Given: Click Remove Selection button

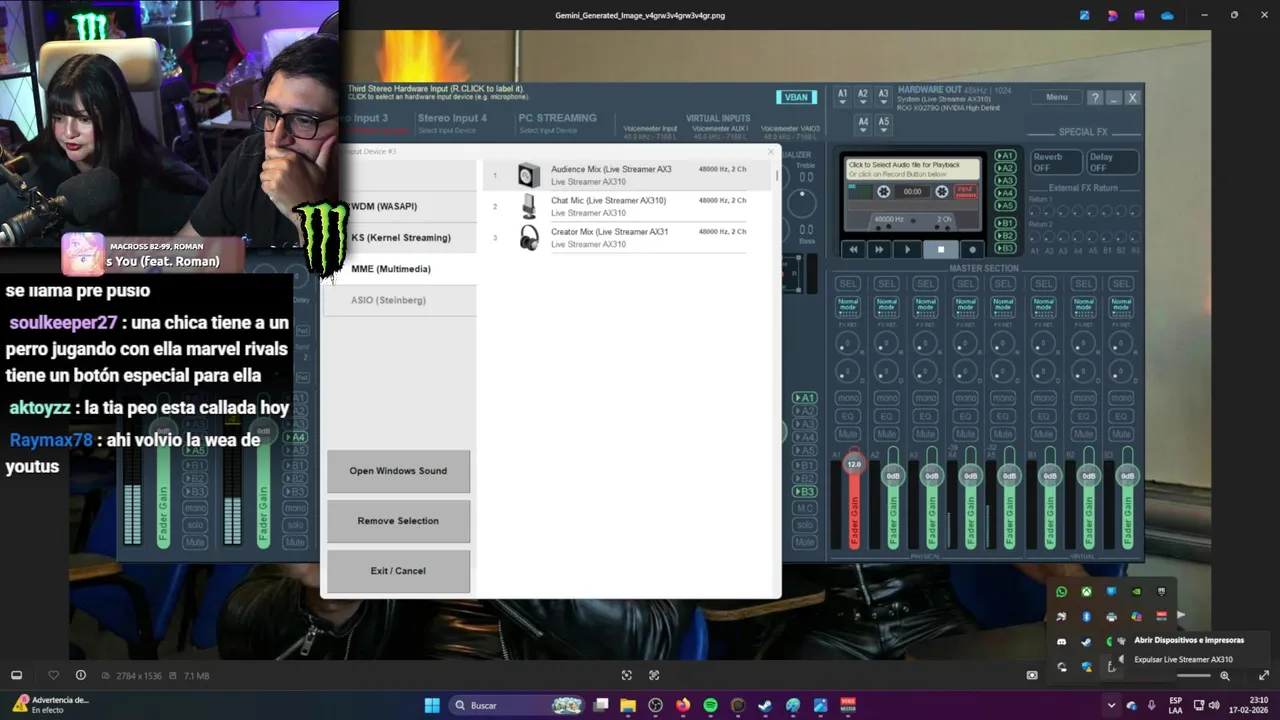Looking at the screenshot, I should click(398, 521).
